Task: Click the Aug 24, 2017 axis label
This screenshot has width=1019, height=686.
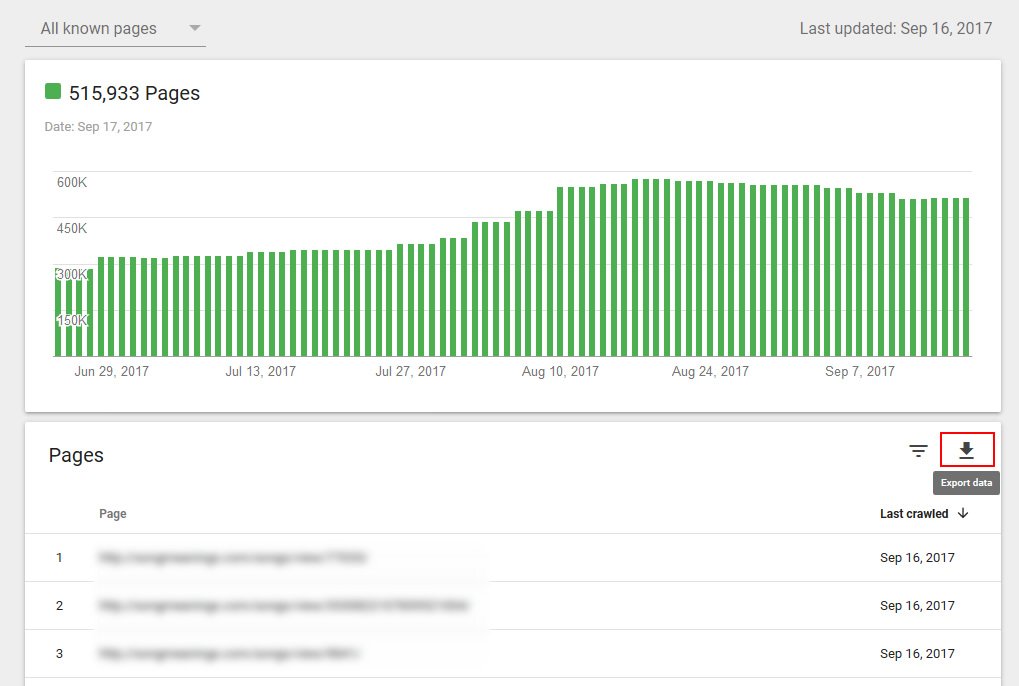Action: (x=710, y=372)
